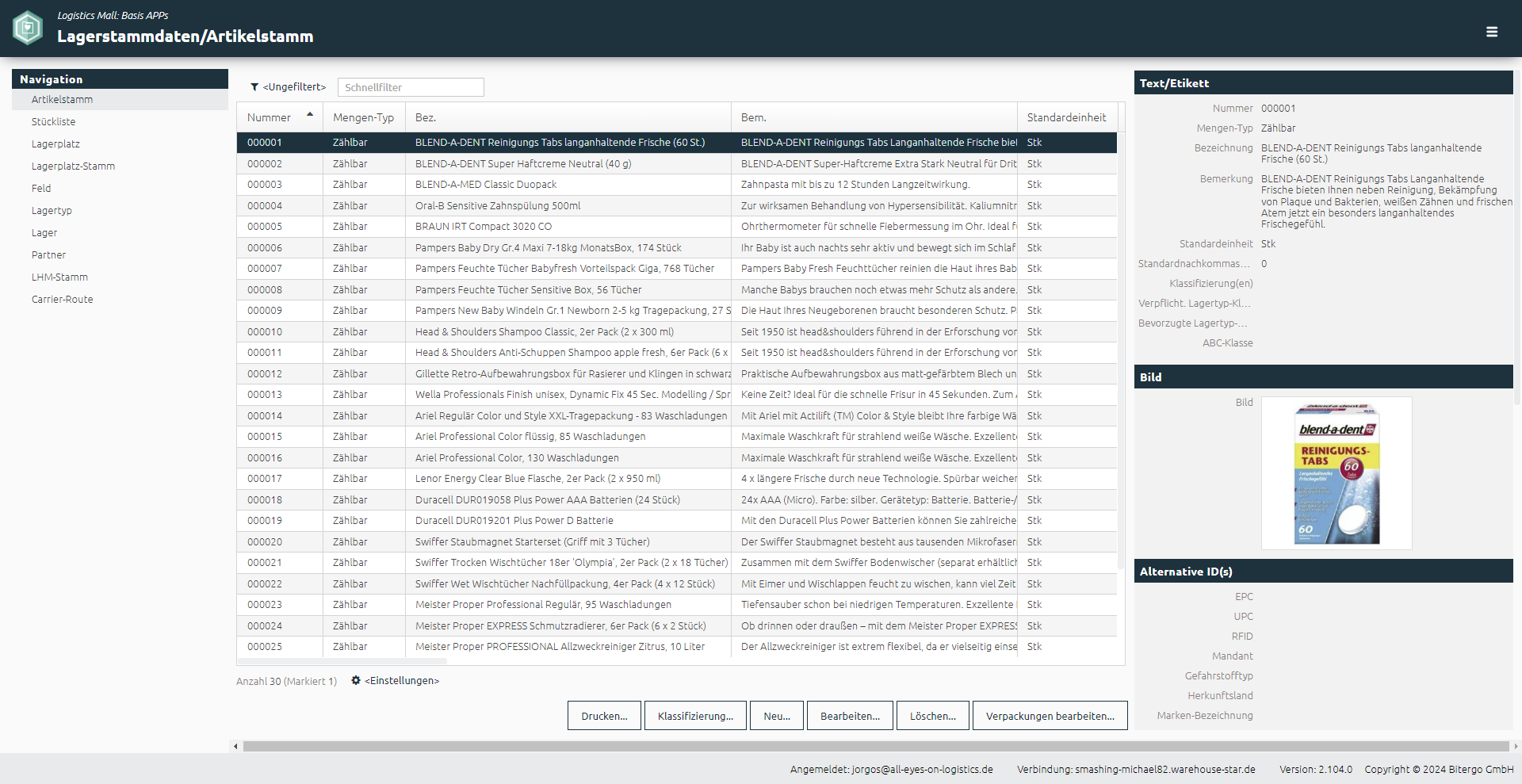Click the horizontal scrollbar at page bottom
Viewport: 1522px width, 784px height.
pyautogui.click(x=876, y=746)
